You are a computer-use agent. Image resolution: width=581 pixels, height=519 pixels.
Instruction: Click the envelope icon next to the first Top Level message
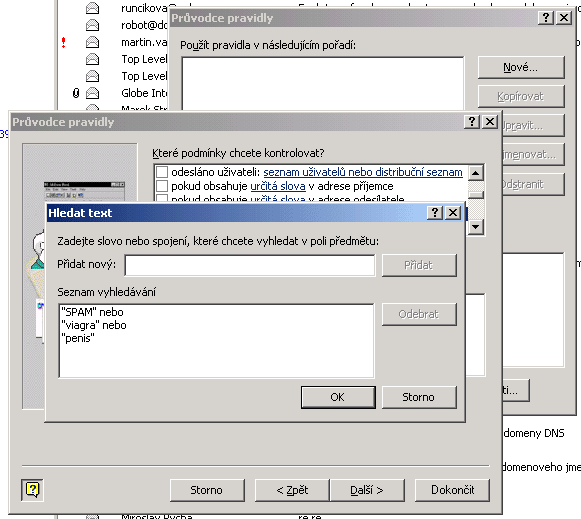click(92, 59)
